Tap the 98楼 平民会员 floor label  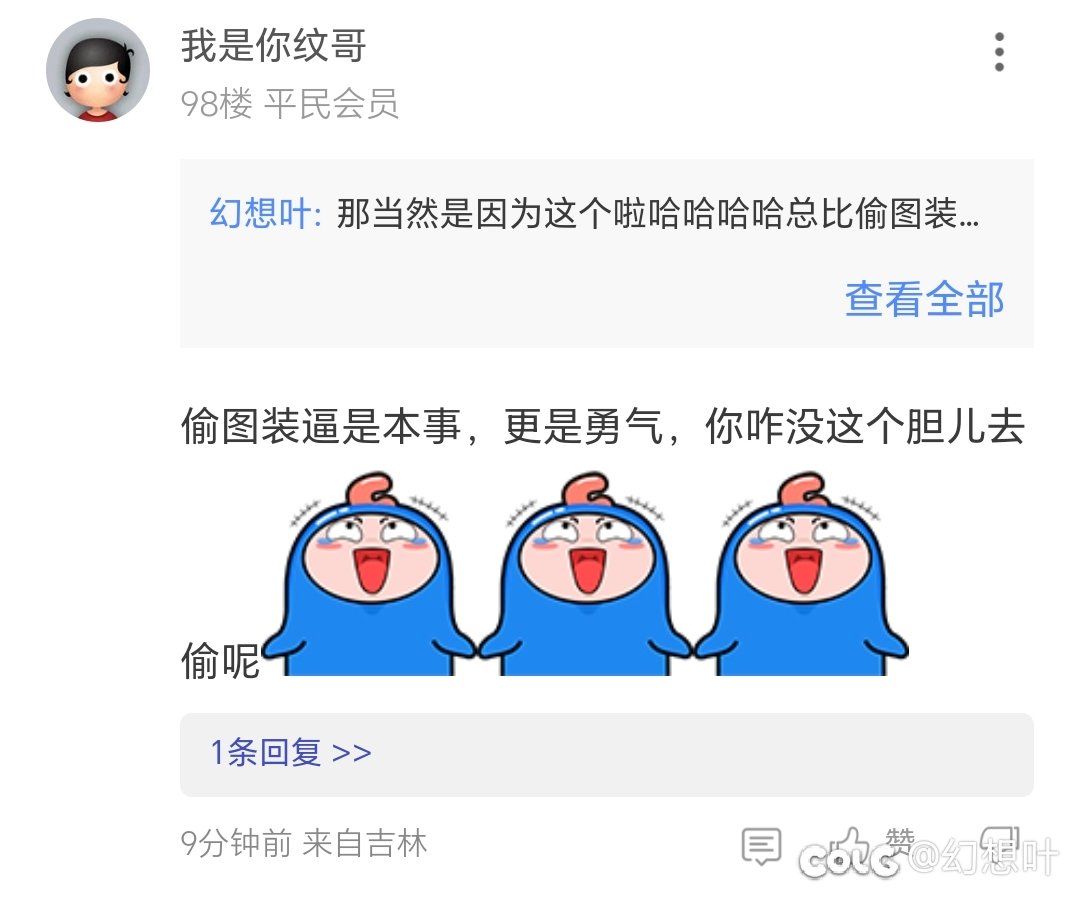coord(289,104)
